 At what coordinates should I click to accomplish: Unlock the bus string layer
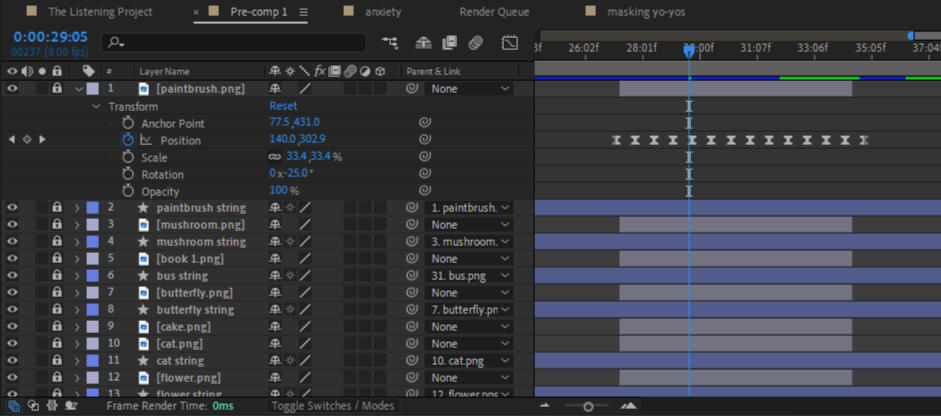tap(57, 276)
